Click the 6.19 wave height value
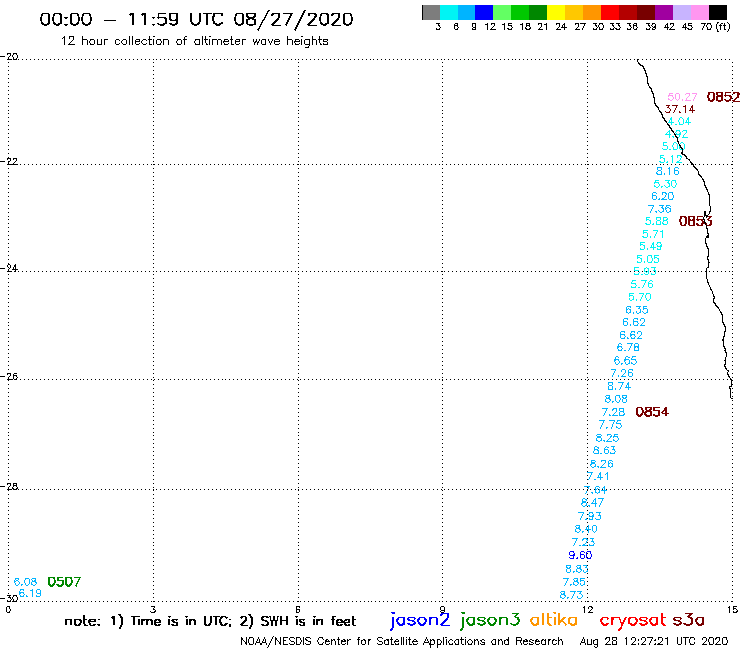This screenshot has width=740, height=650. 30,593
